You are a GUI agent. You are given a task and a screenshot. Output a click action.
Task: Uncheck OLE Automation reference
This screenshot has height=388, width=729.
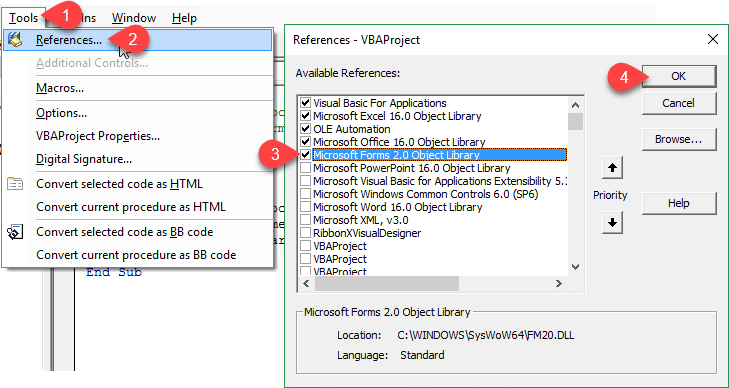[305, 129]
